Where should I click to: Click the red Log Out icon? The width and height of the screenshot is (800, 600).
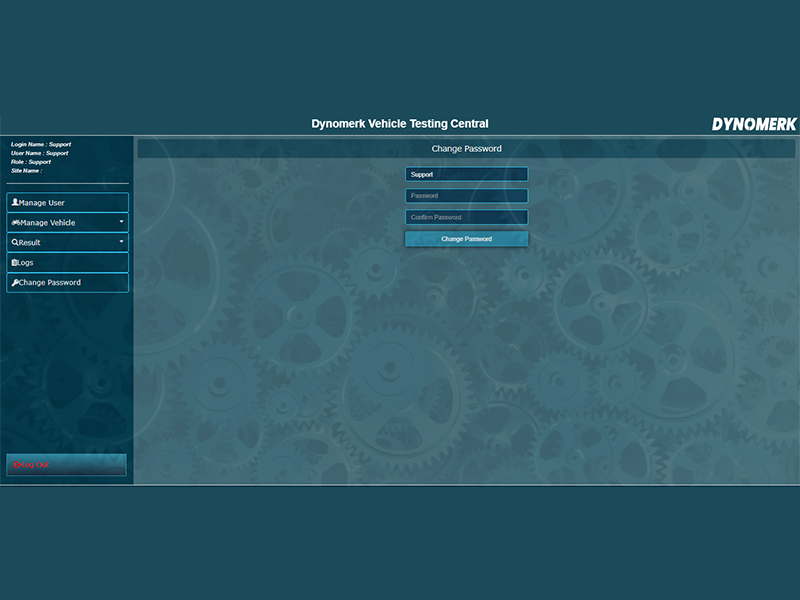click(16, 465)
